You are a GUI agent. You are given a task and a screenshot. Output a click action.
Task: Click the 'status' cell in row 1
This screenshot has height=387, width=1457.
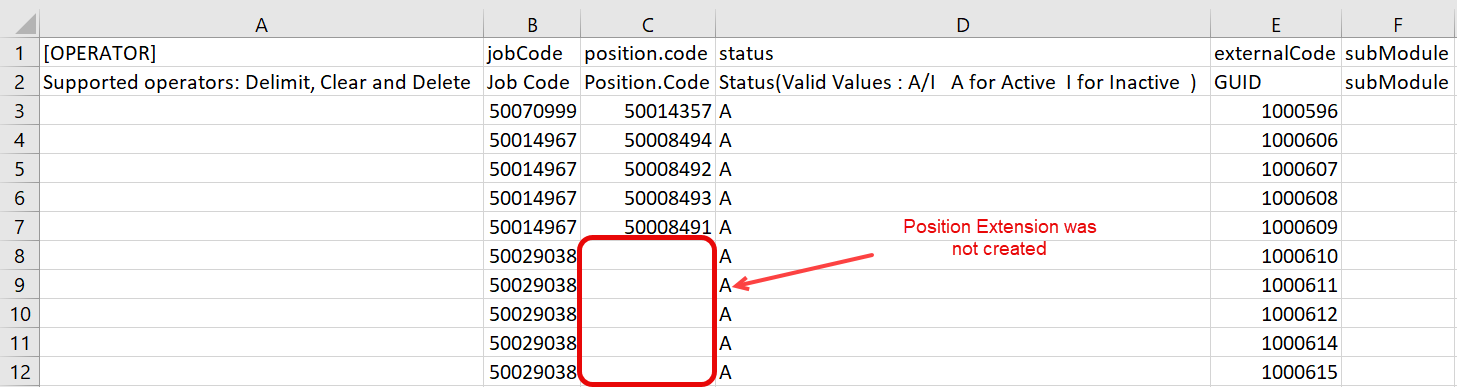(x=963, y=53)
